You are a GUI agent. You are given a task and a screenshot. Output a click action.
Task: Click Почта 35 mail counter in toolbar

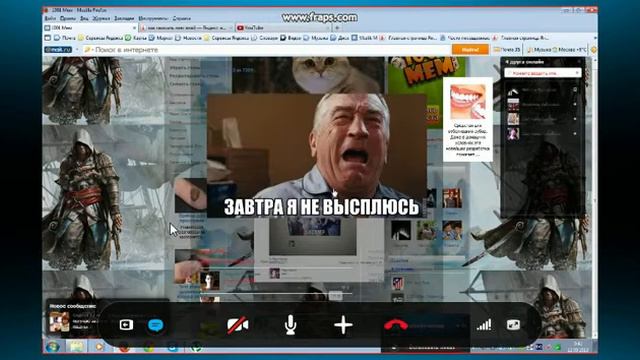(x=507, y=49)
